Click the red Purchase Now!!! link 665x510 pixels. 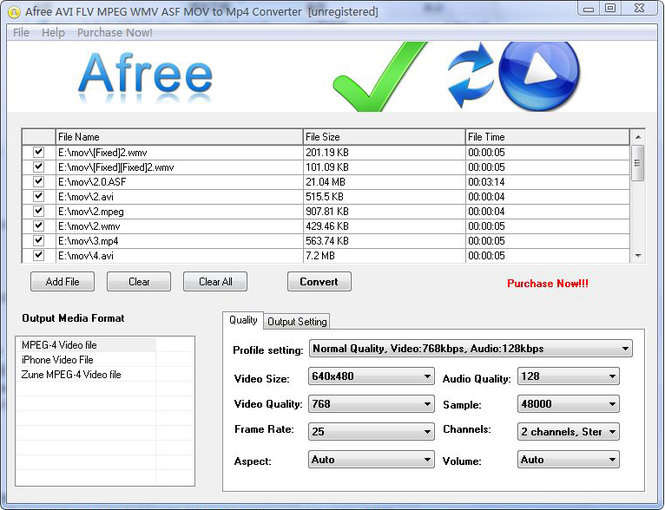pyautogui.click(x=548, y=284)
